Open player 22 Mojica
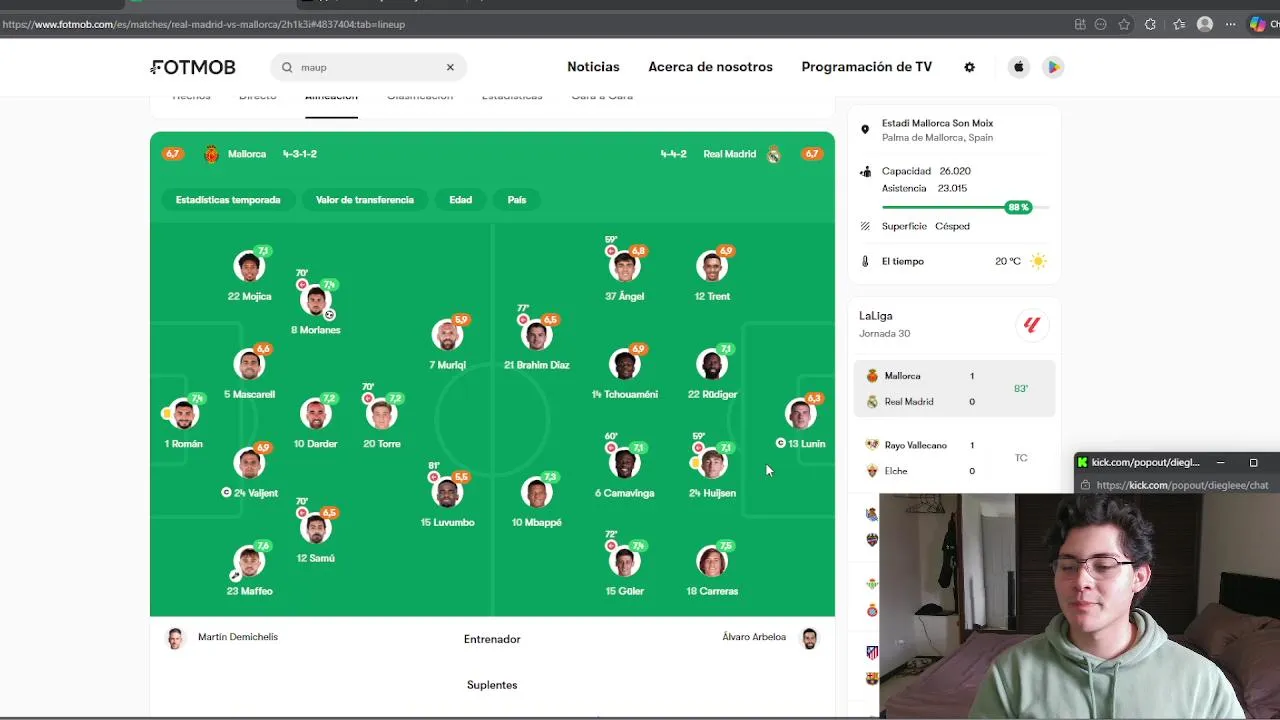1280x720 pixels. pos(249,275)
